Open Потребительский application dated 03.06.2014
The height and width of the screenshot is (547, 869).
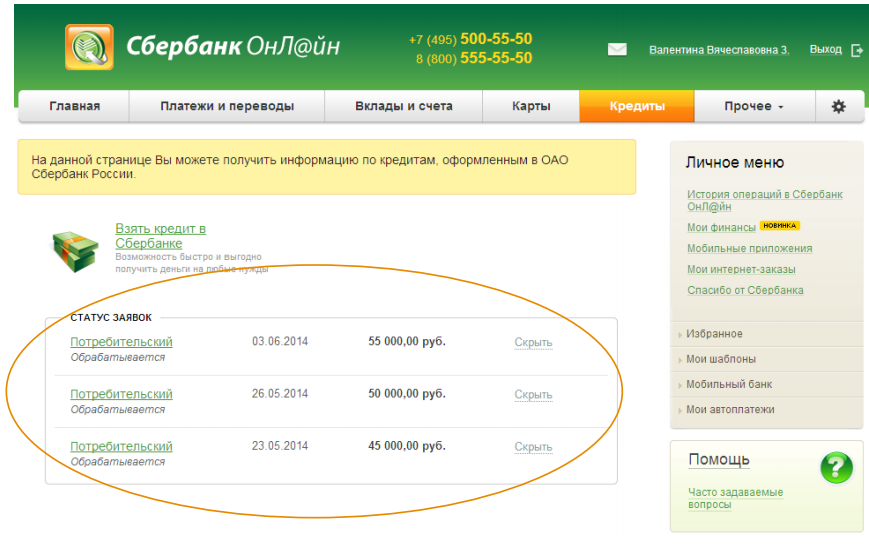click(x=121, y=342)
